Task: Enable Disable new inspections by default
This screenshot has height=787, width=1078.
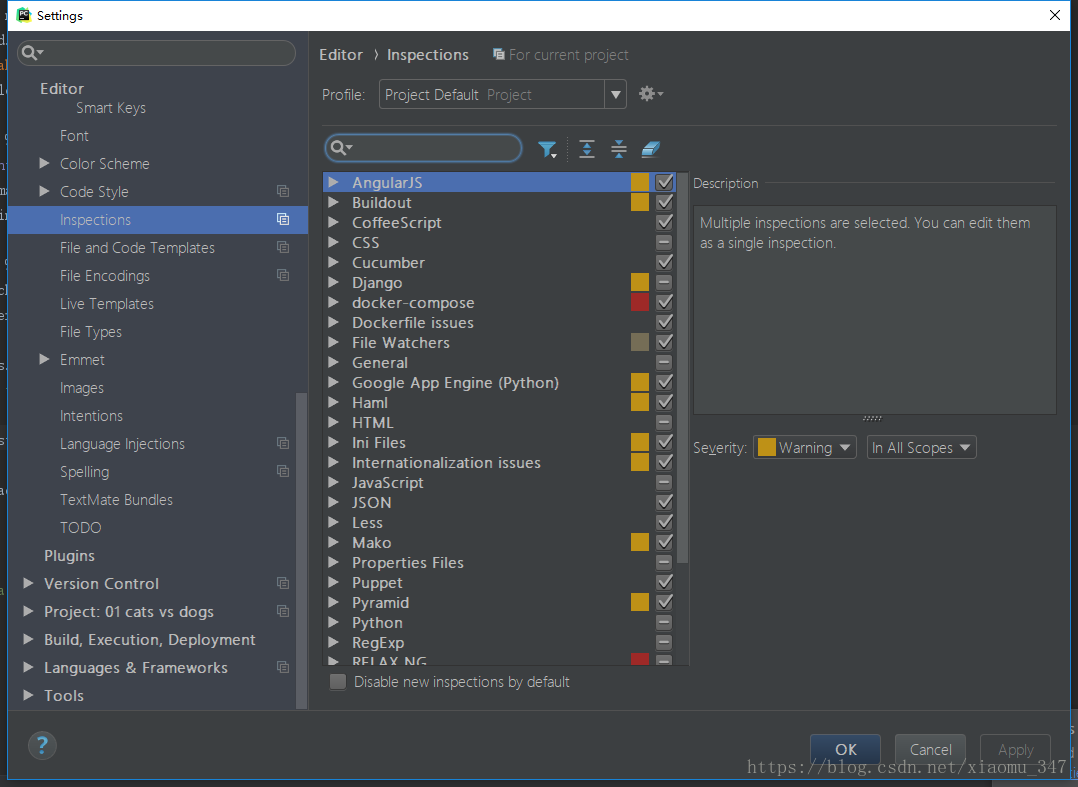Action: tap(338, 682)
